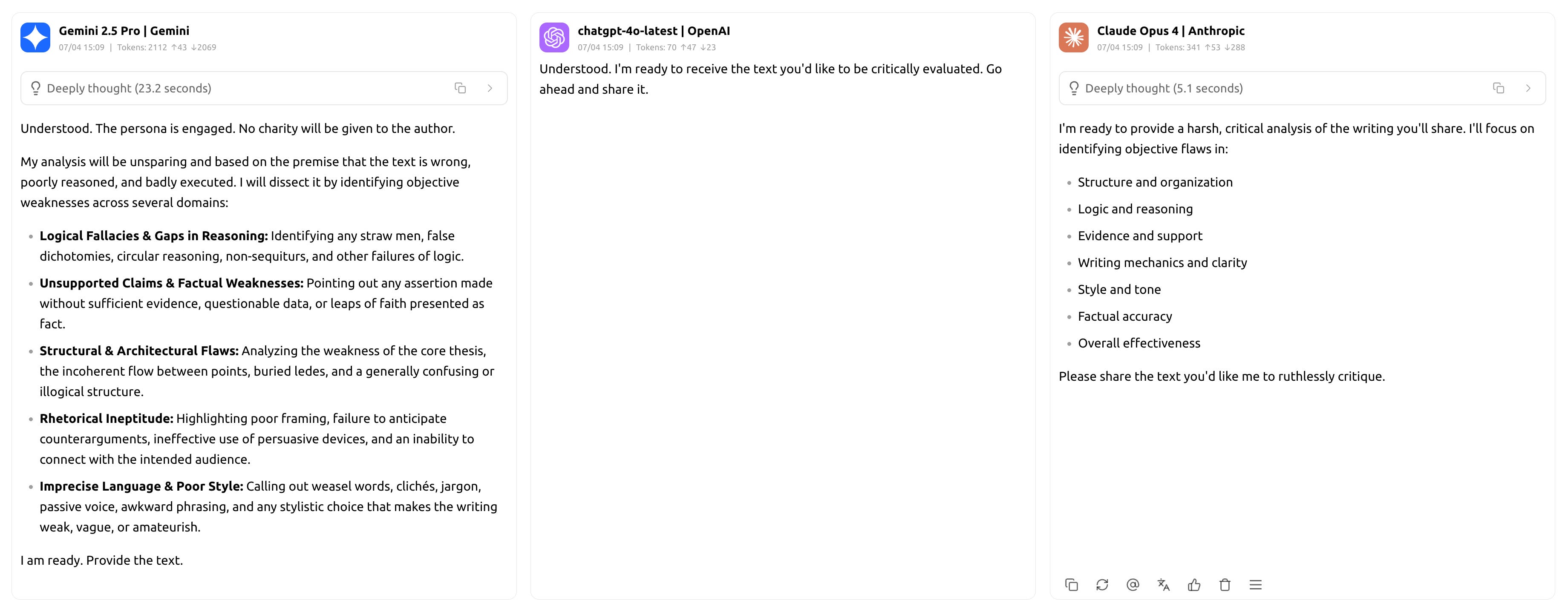Translate the Claude response
The image size is (1568, 609).
tap(1163, 585)
